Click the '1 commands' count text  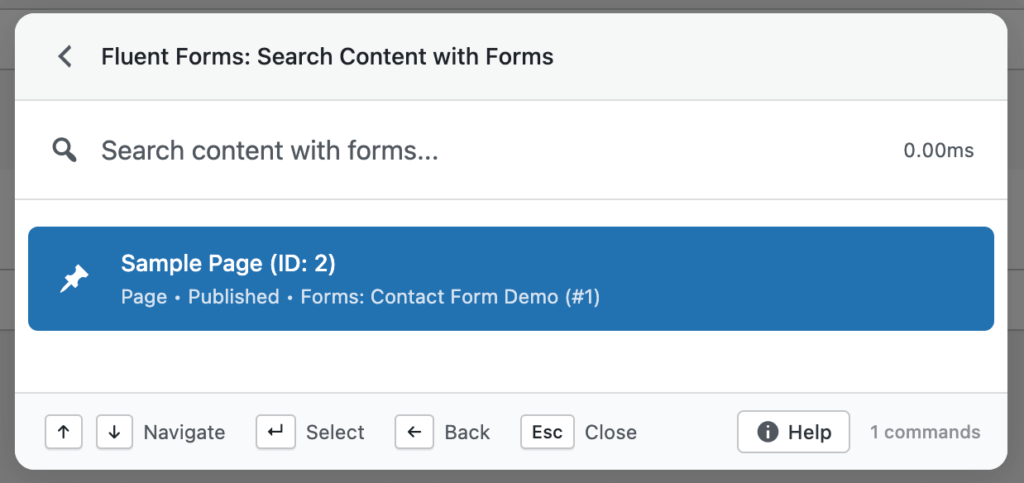925,432
